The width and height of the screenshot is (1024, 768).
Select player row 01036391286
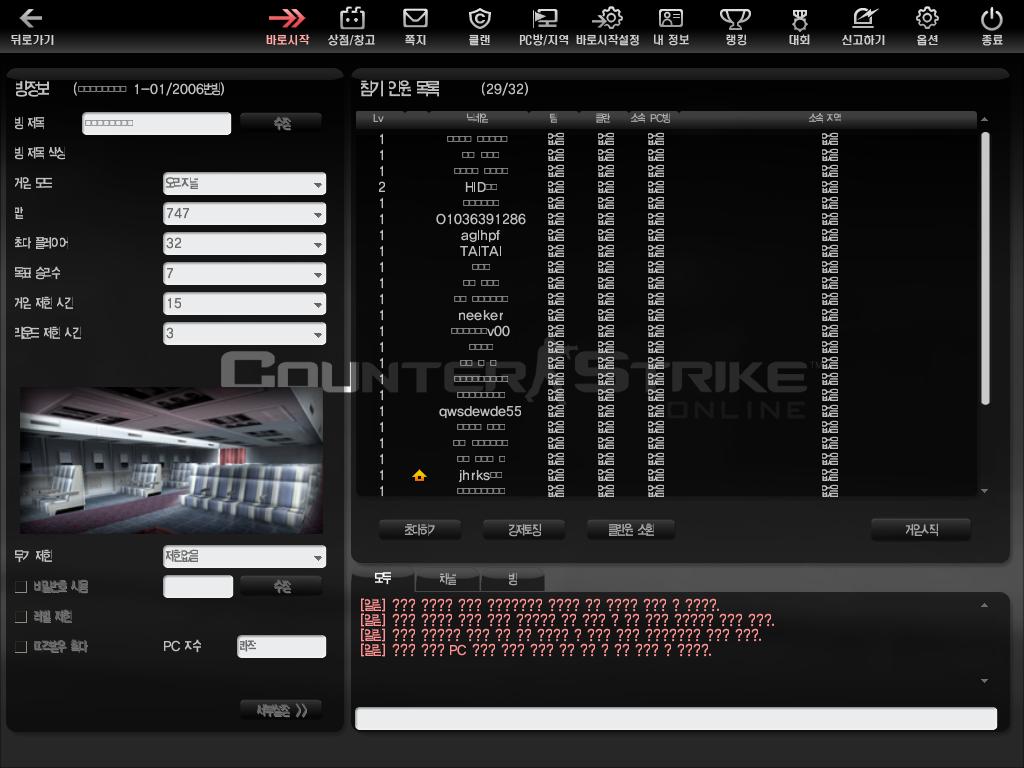click(666, 219)
